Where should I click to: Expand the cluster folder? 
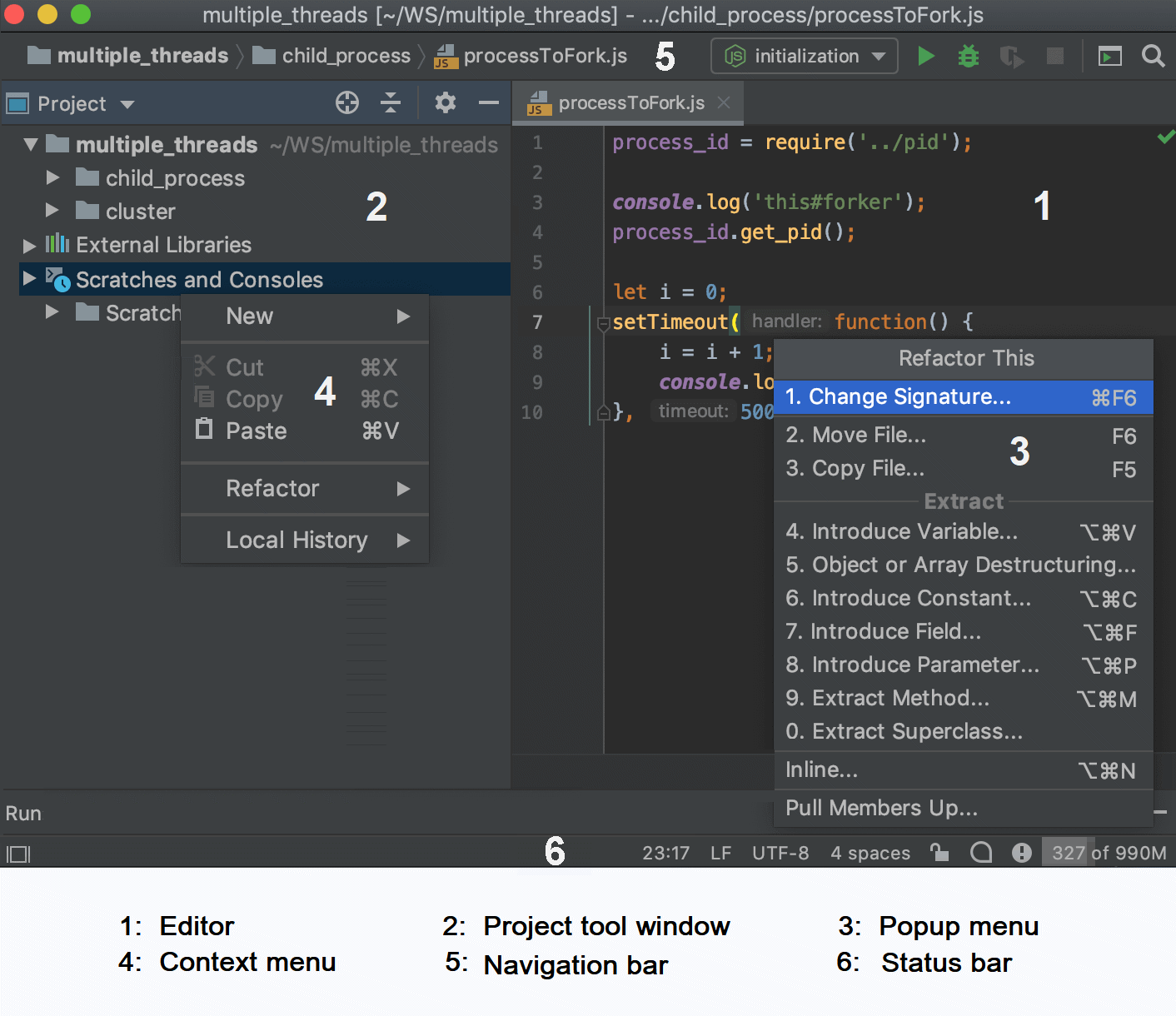(x=52, y=211)
